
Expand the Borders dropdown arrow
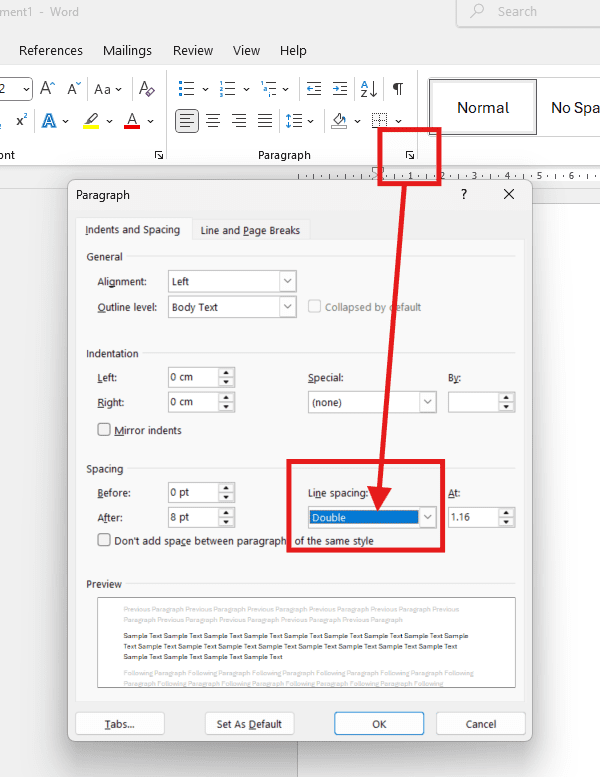click(398, 121)
